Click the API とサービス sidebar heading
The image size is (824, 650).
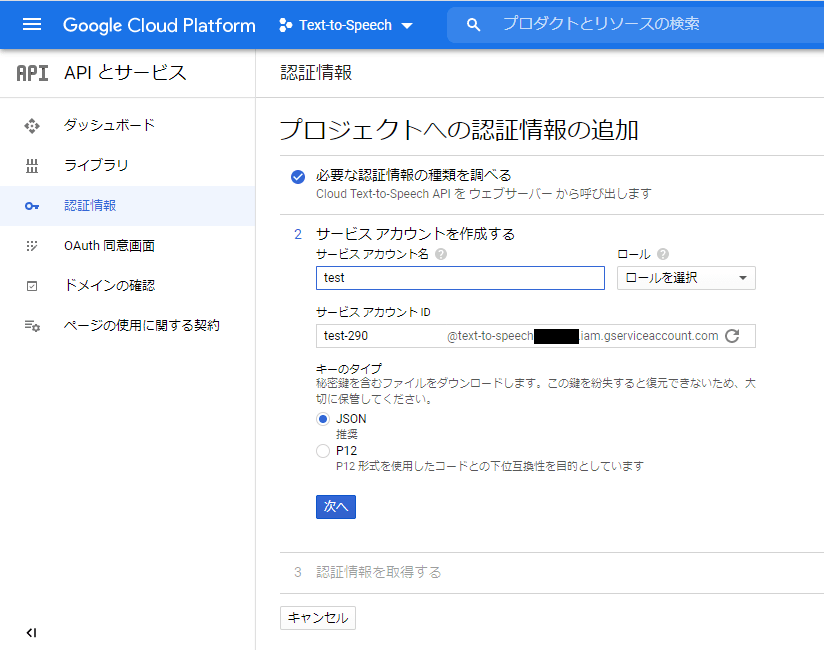coord(125,73)
